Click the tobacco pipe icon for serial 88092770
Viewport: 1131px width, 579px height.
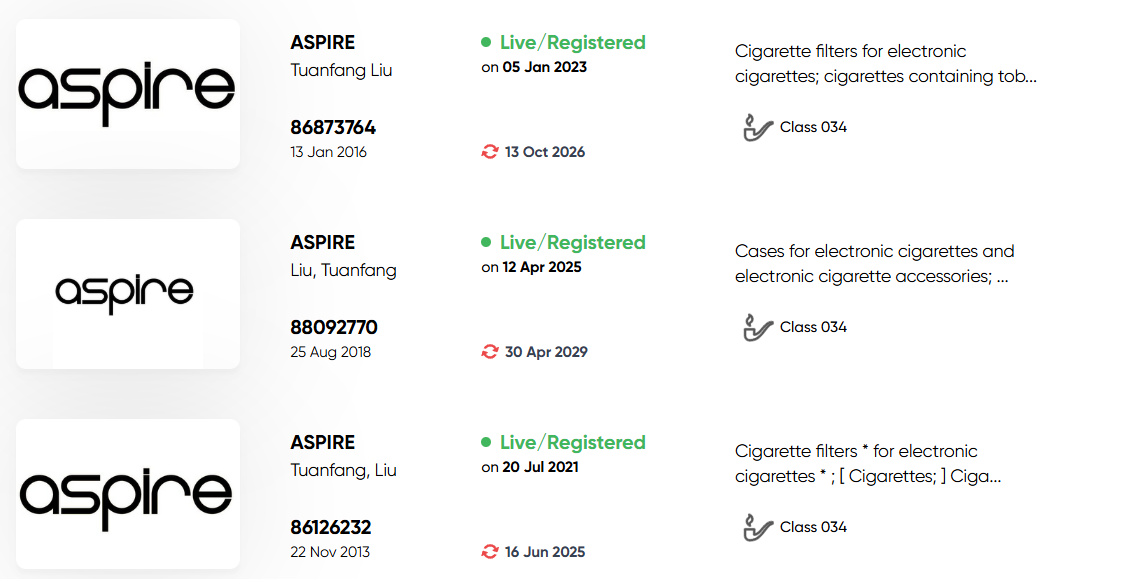coord(757,327)
